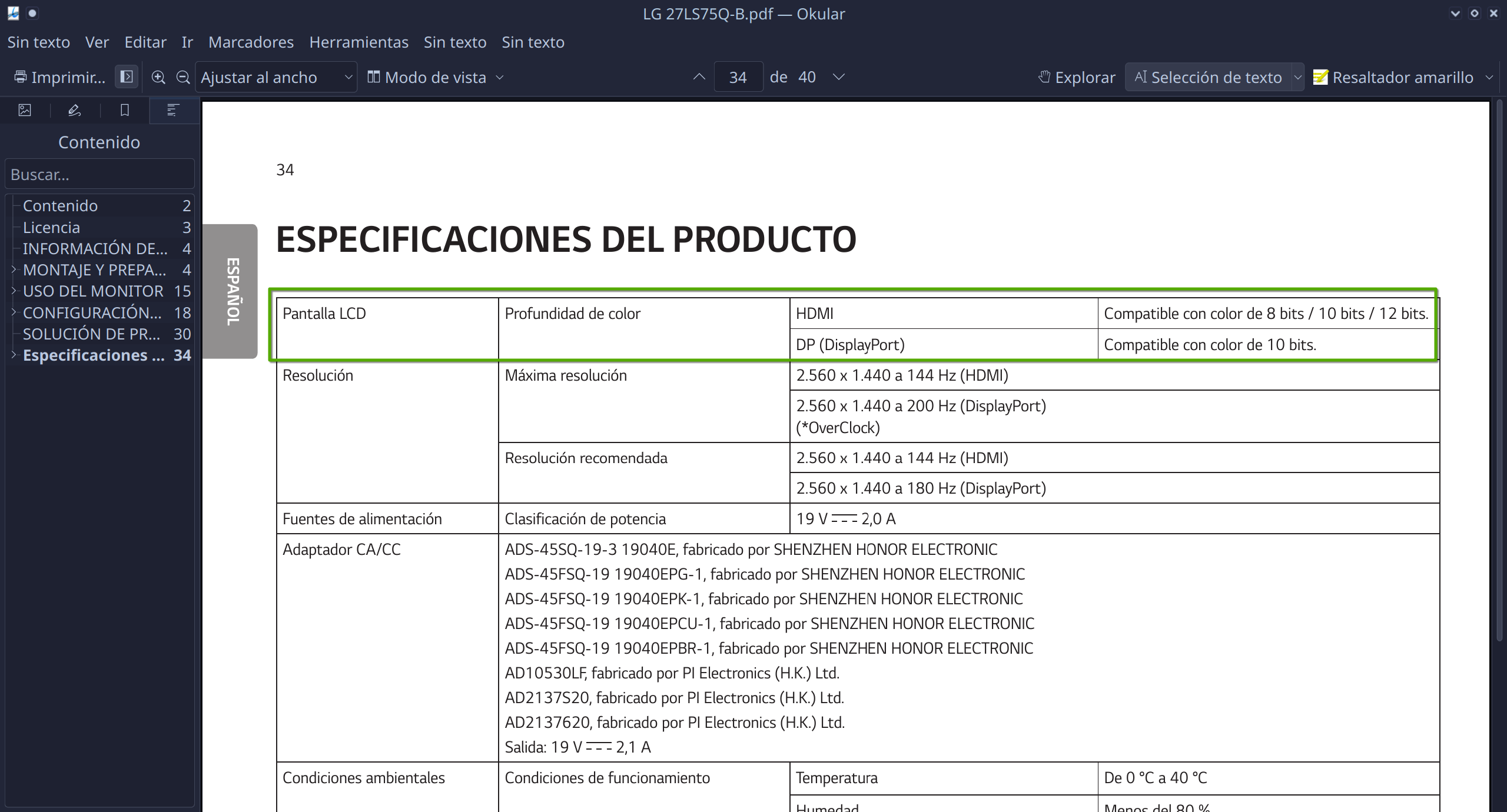Click the zoom out magnifier icon

click(x=183, y=77)
